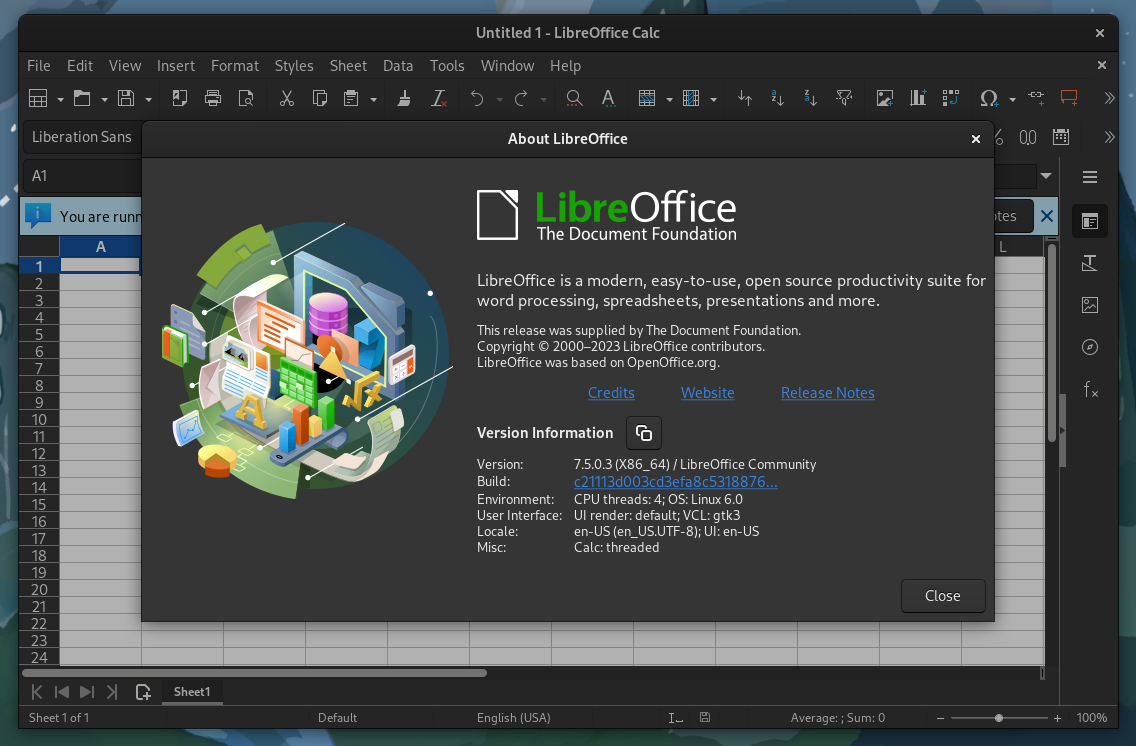Open the Tools menu
This screenshot has width=1136, height=746.
(x=447, y=66)
